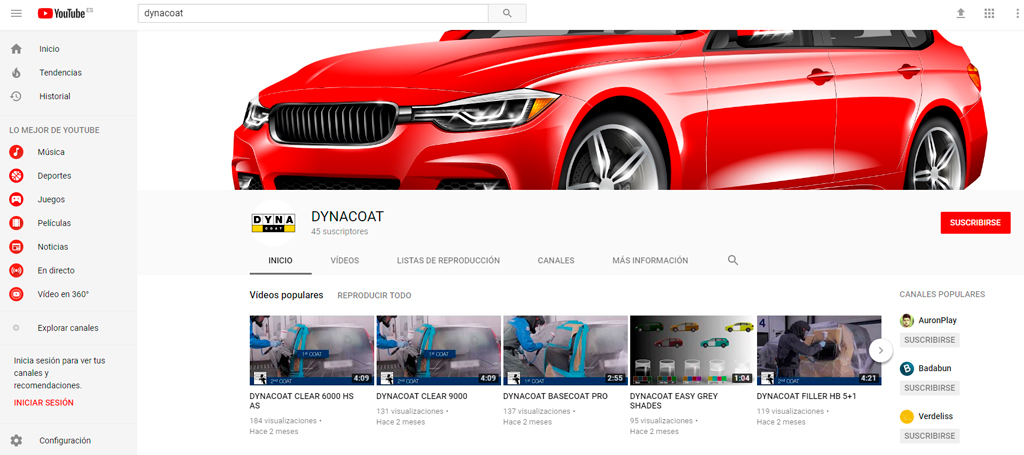Click the Juegos gamepad icon
This screenshot has height=455, width=1024.
coord(16,199)
